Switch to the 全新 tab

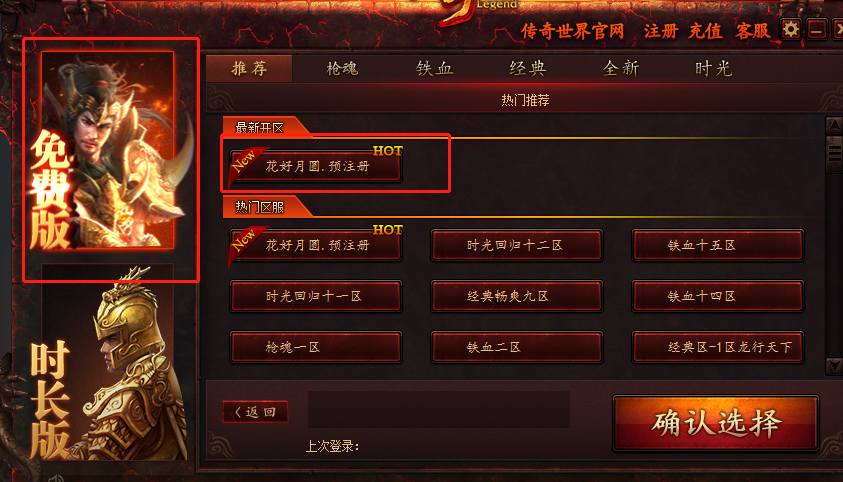pos(620,69)
